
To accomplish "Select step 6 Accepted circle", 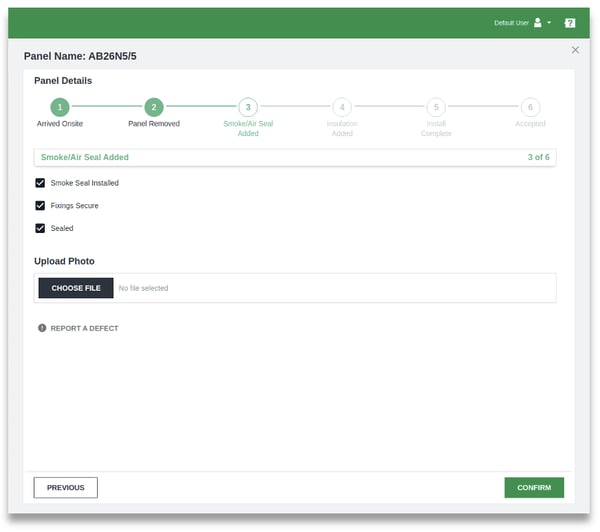I will [530, 107].
